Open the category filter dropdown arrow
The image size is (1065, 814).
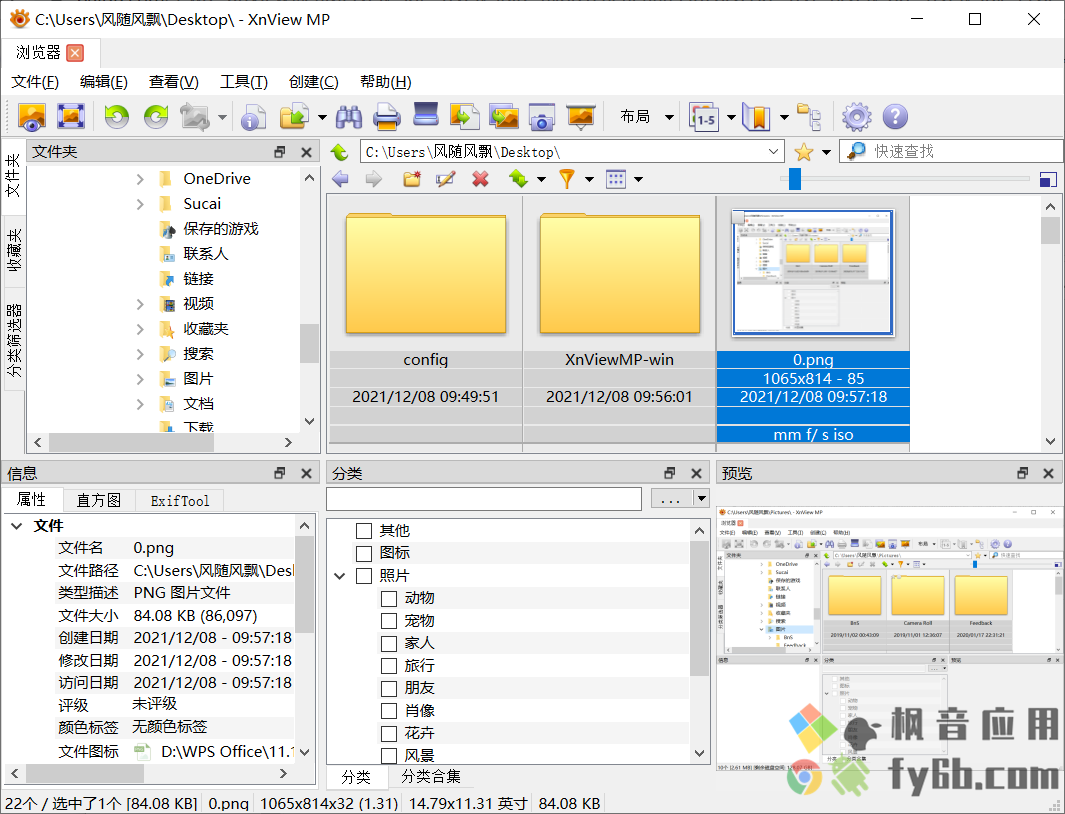[702, 498]
